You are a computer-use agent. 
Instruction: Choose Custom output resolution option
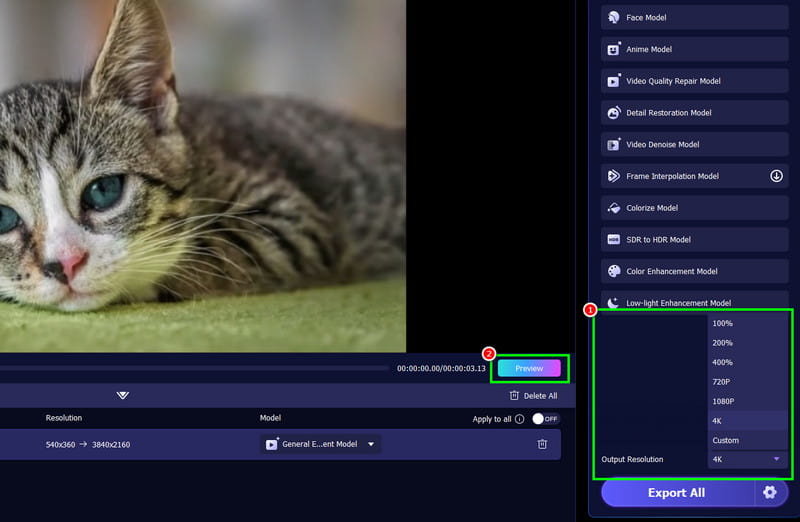point(747,440)
